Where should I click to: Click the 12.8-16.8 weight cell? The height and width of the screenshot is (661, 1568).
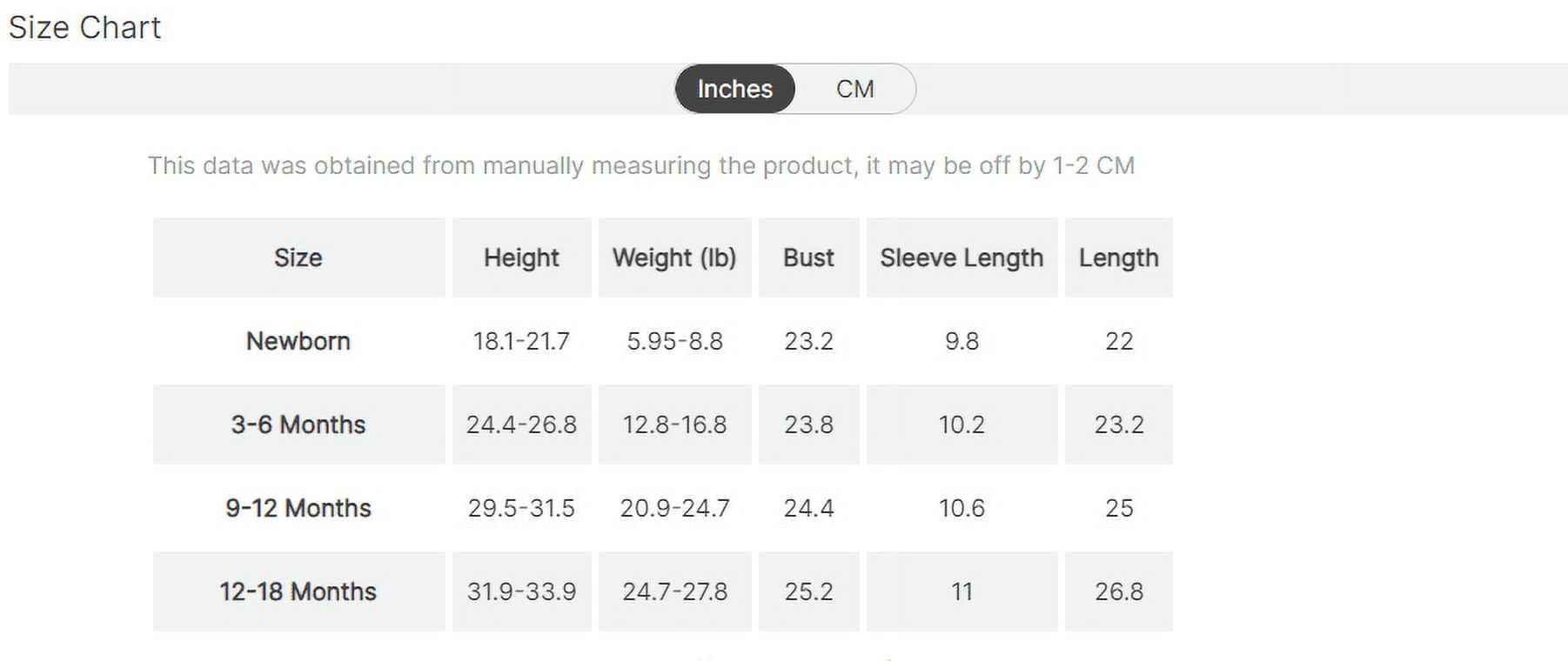tap(674, 424)
